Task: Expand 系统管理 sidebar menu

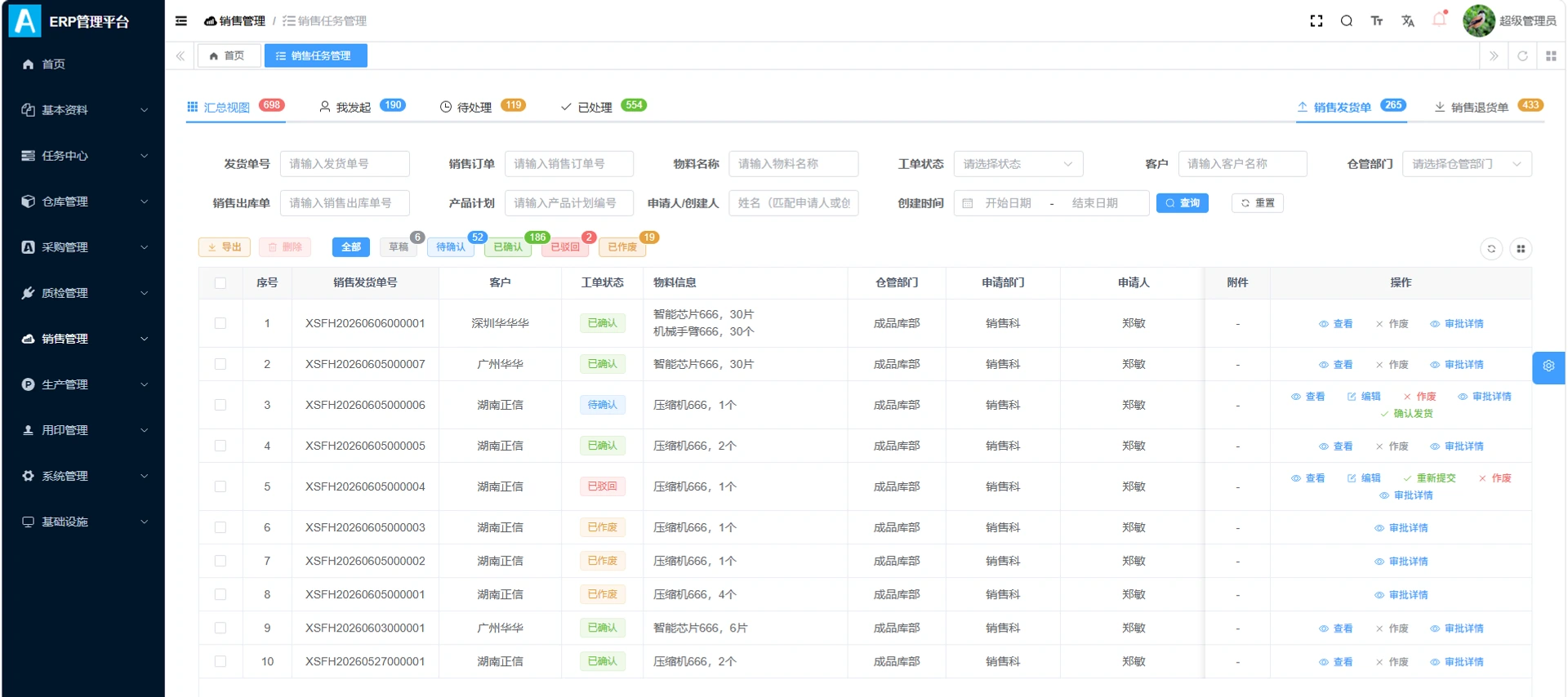Action: coord(82,476)
